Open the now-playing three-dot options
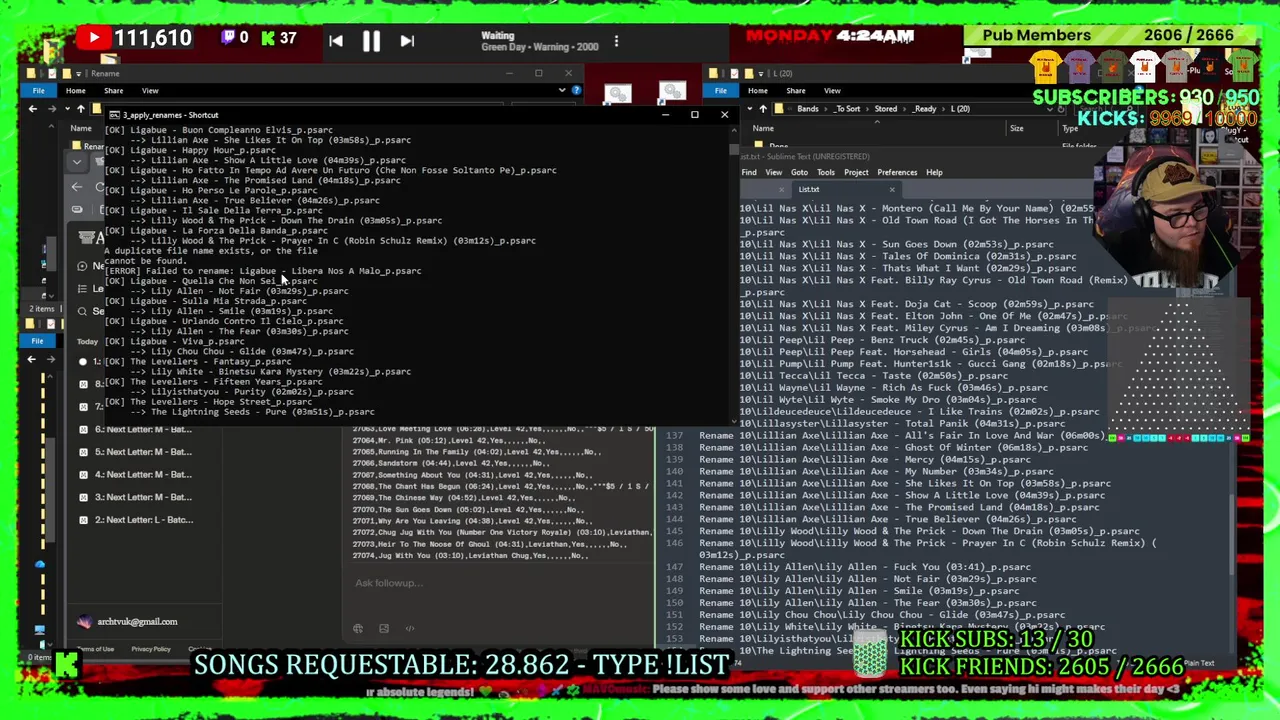The width and height of the screenshot is (1280, 720). click(x=616, y=41)
